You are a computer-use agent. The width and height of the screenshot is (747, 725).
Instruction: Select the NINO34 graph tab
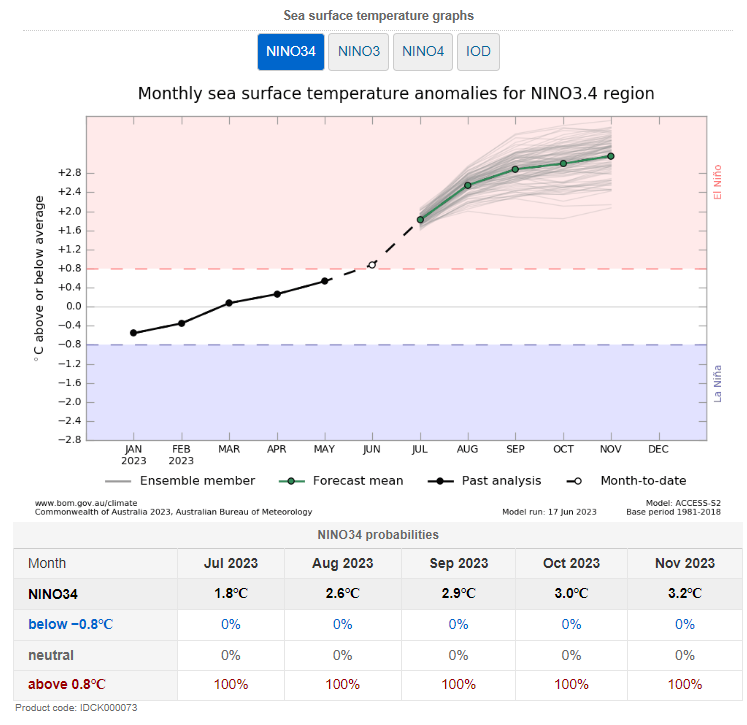[x=291, y=51]
